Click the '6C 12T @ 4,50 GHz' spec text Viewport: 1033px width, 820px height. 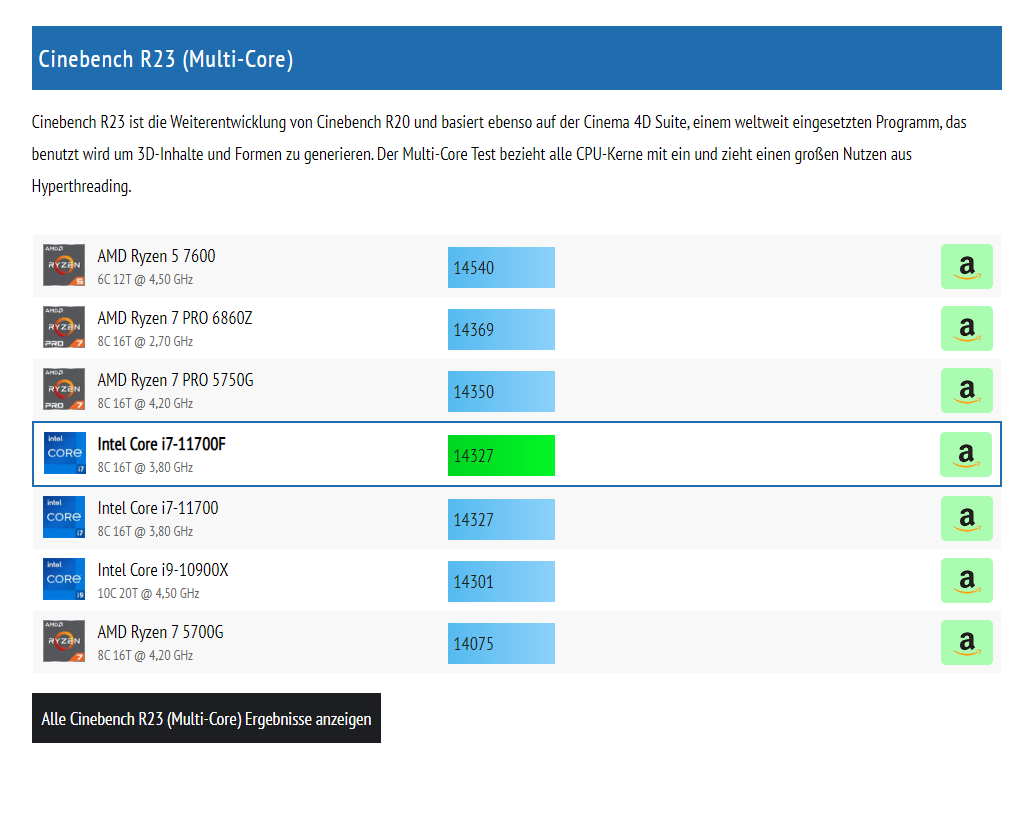tap(145, 279)
